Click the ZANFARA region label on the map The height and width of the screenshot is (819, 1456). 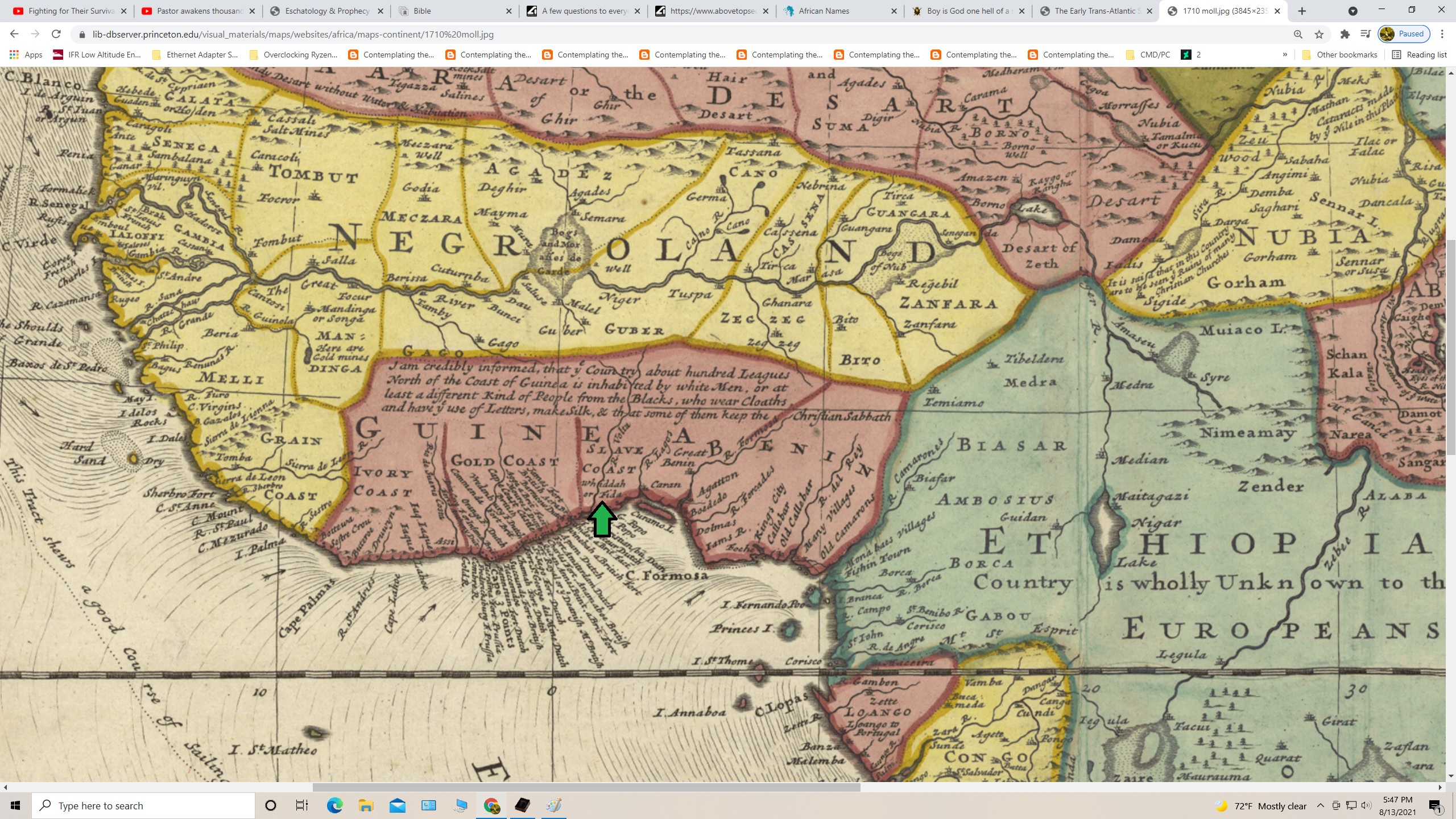[948, 304]
